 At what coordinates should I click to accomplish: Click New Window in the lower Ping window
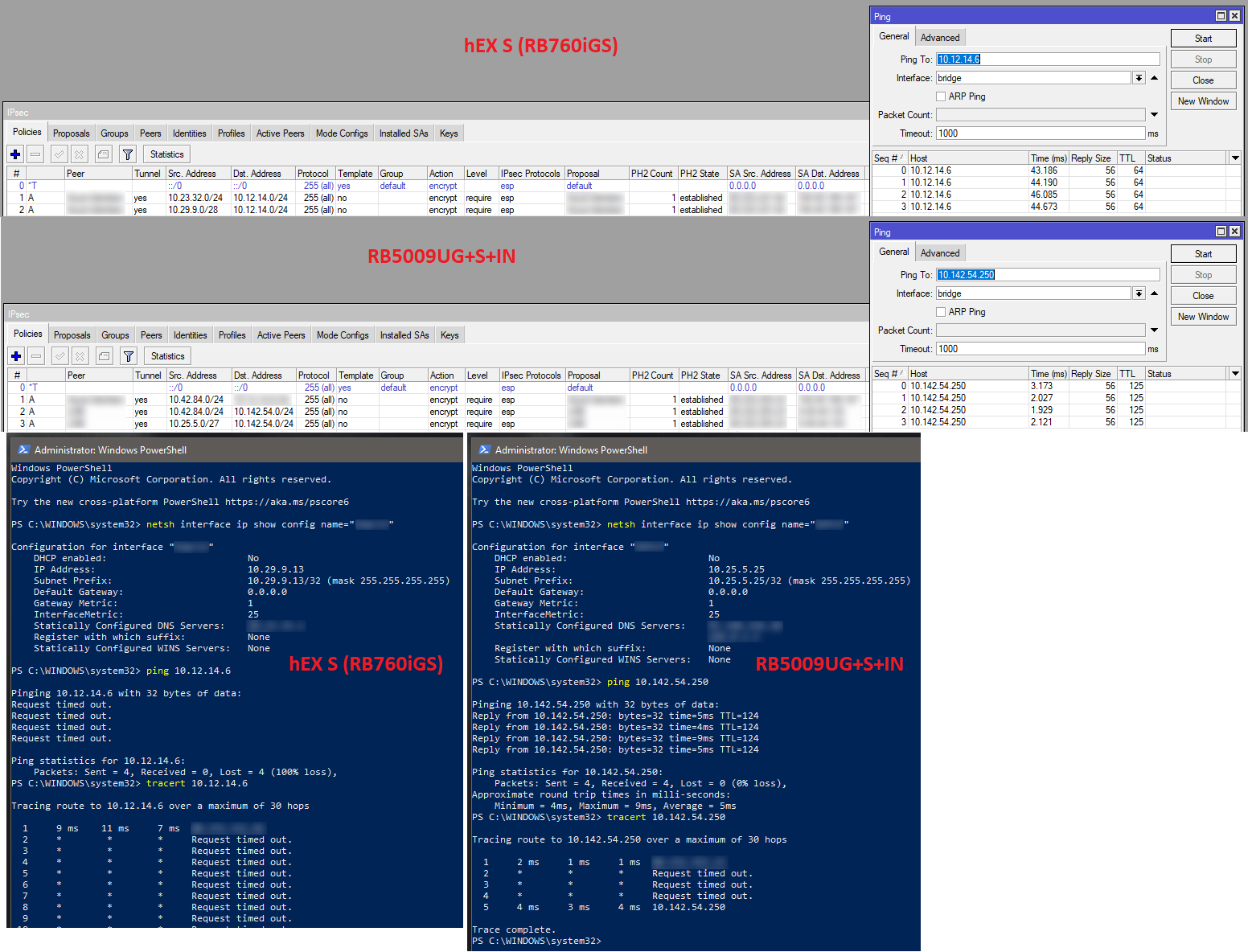click(1203, 317)
